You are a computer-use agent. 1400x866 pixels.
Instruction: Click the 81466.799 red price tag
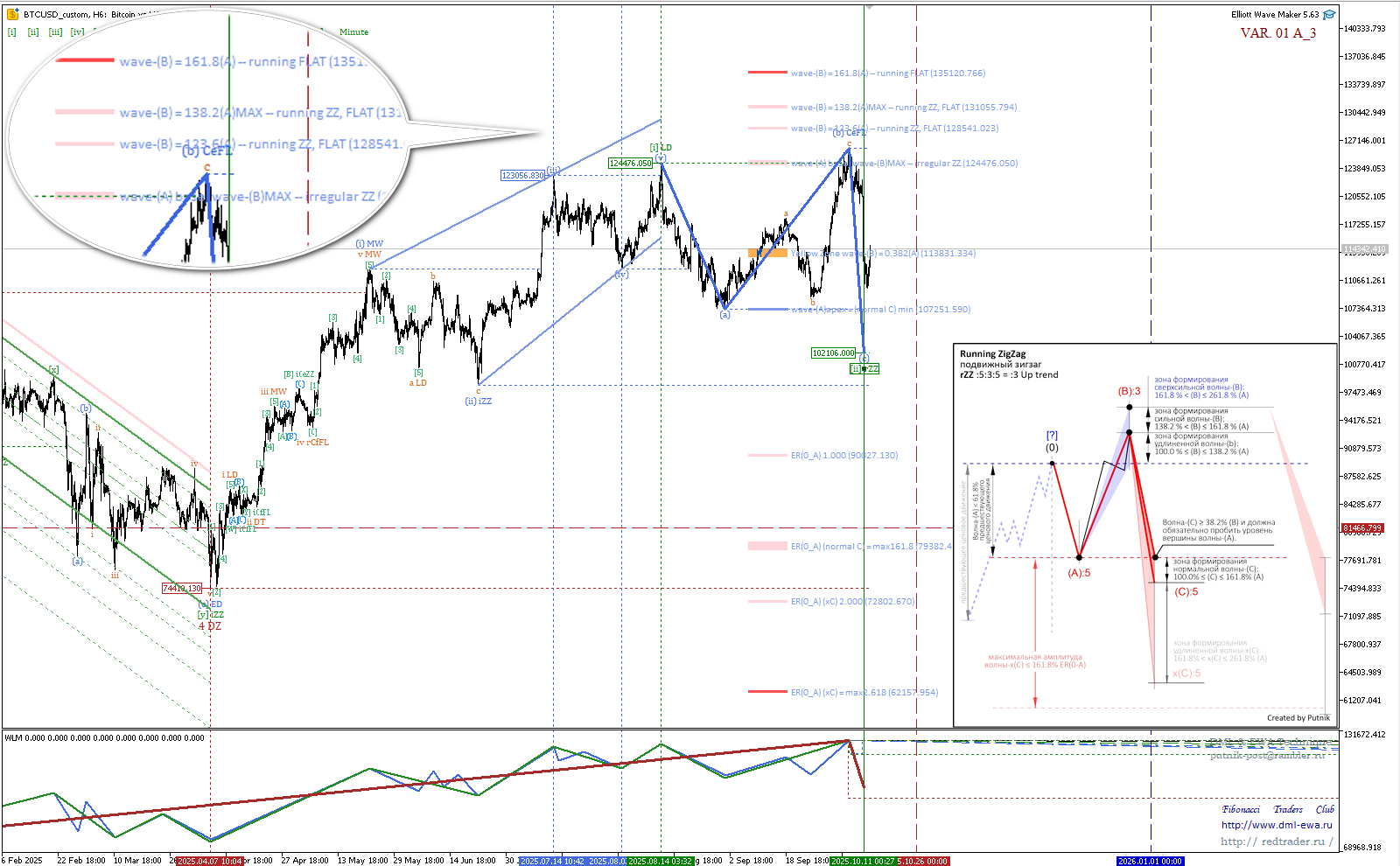tap(1362, 528)
